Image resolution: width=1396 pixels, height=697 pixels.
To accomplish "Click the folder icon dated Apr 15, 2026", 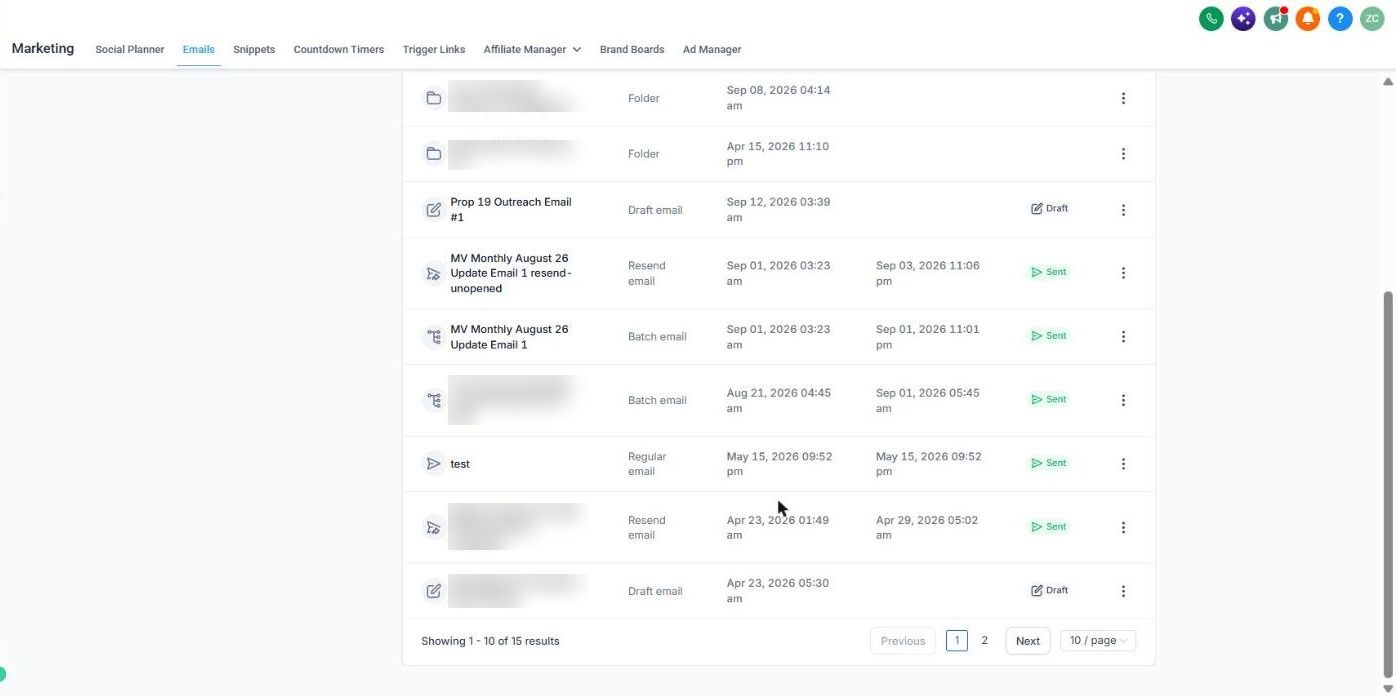I will pyautogui.click(x=433, y=154).
